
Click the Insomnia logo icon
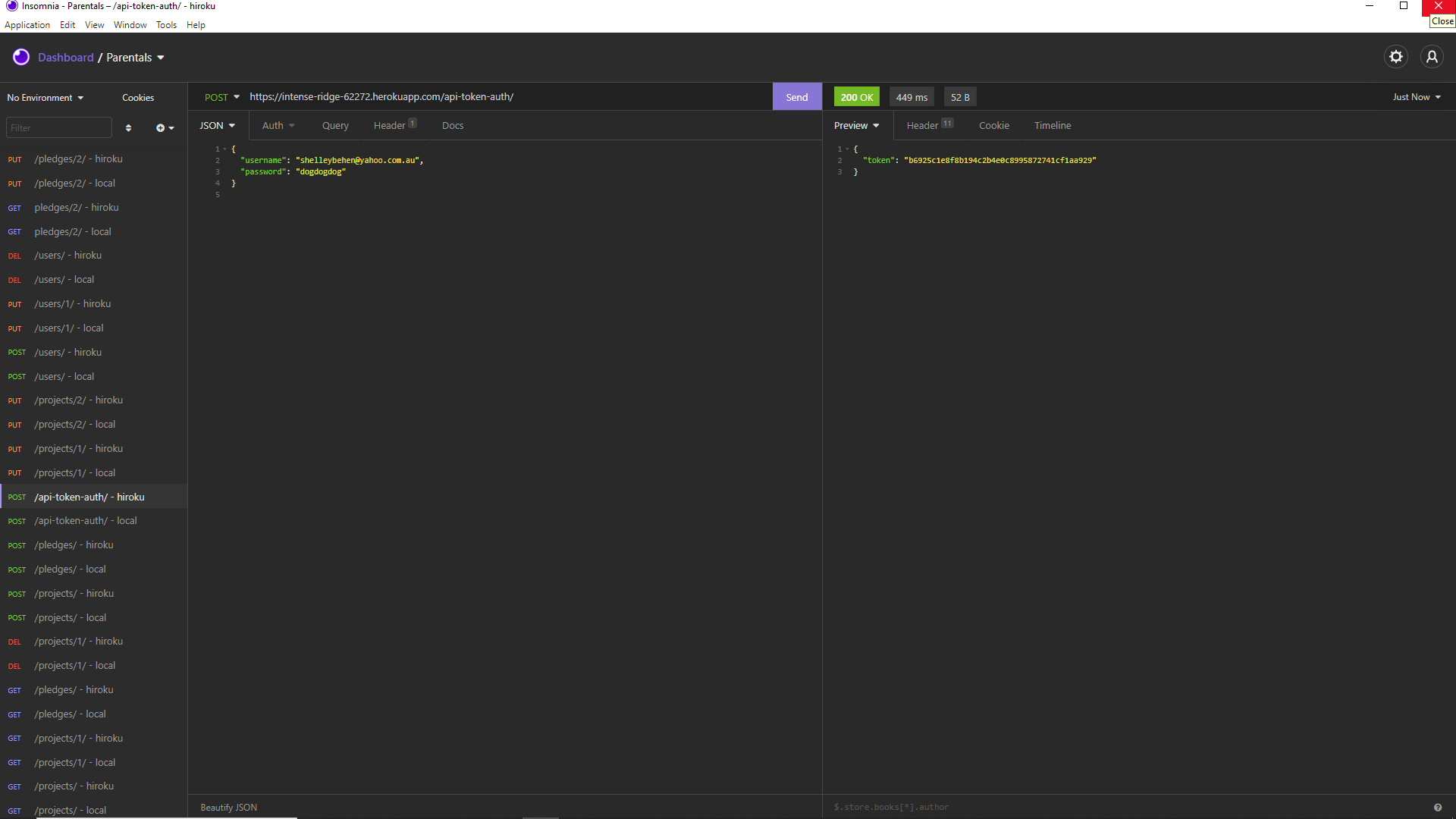point(21,57)
